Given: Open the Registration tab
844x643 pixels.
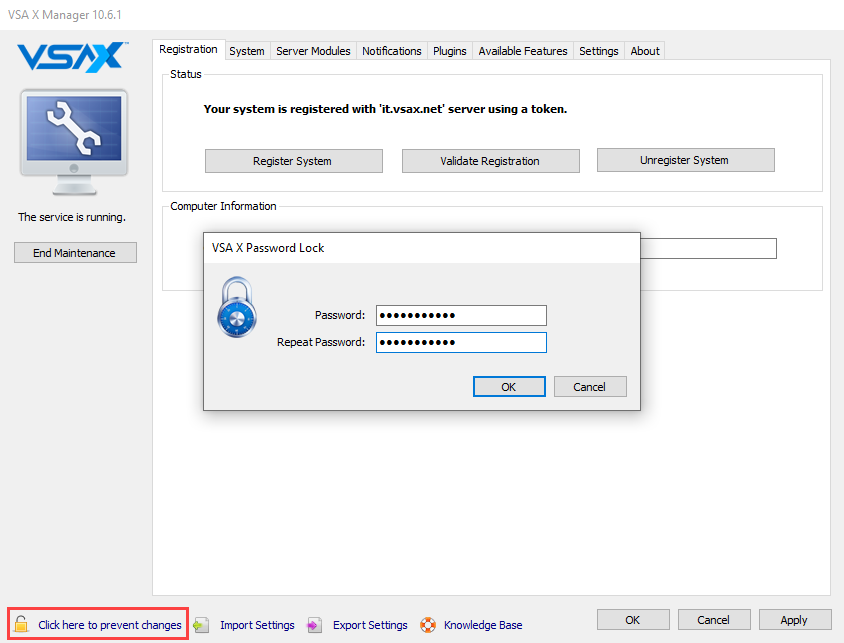Looking at the screenshot, I should click(x=188, y=50).
